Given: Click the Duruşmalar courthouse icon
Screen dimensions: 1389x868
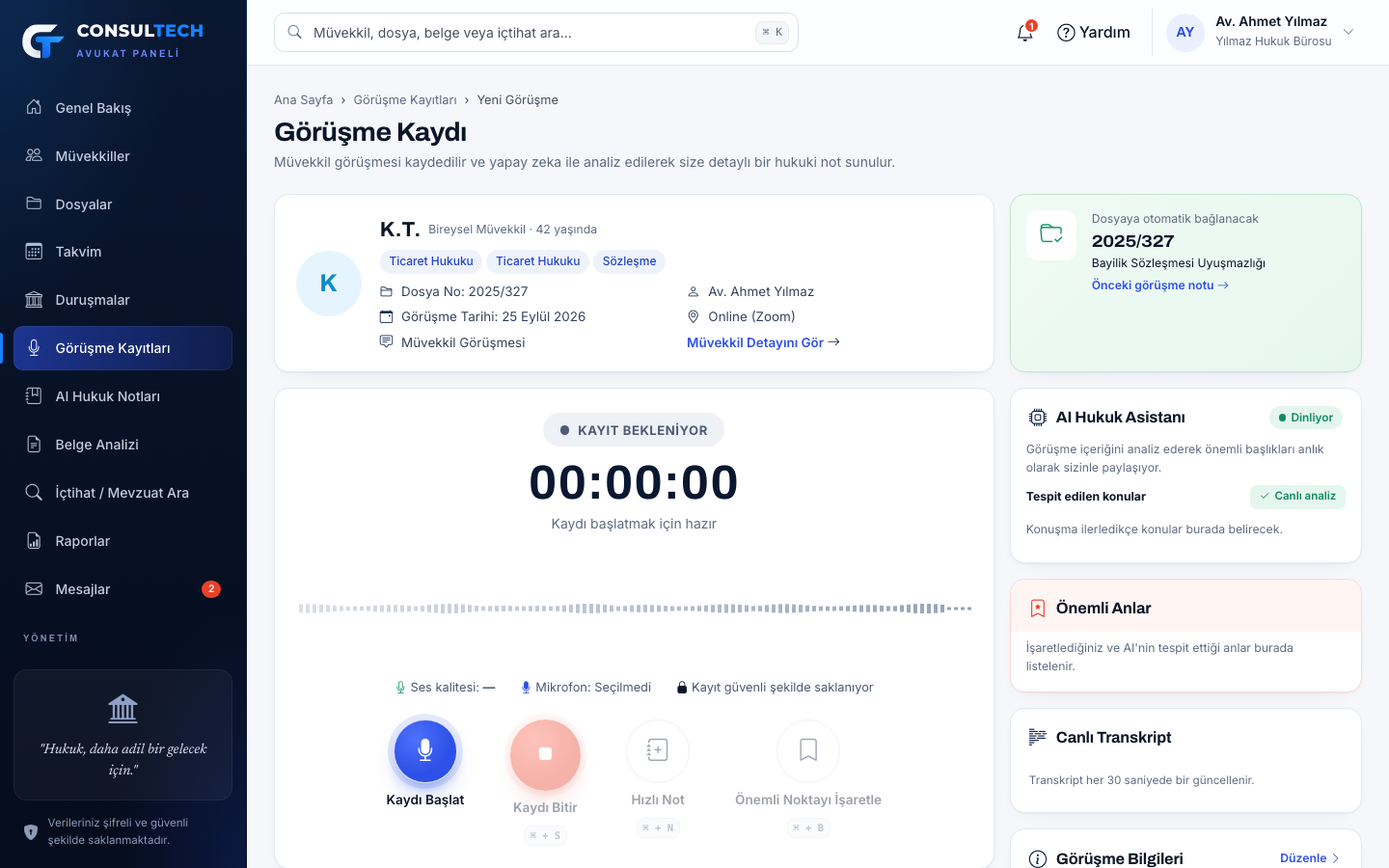Looking at the screenshot, I should 34,300.
